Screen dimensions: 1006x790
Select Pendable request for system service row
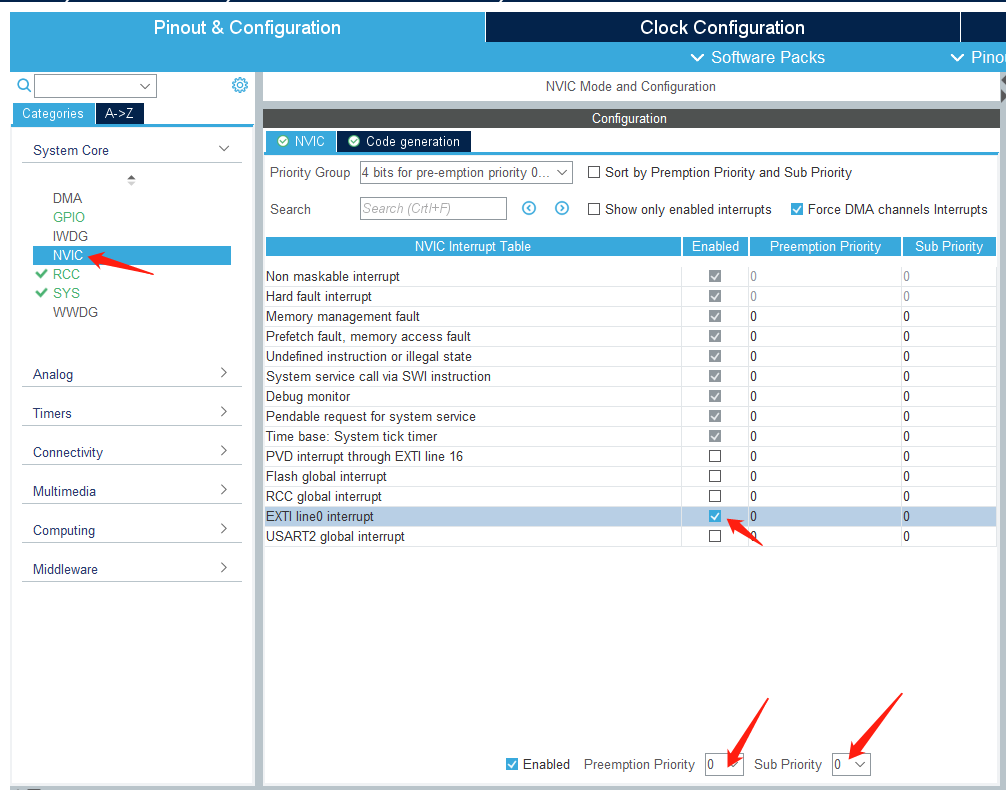coord(631,416)
